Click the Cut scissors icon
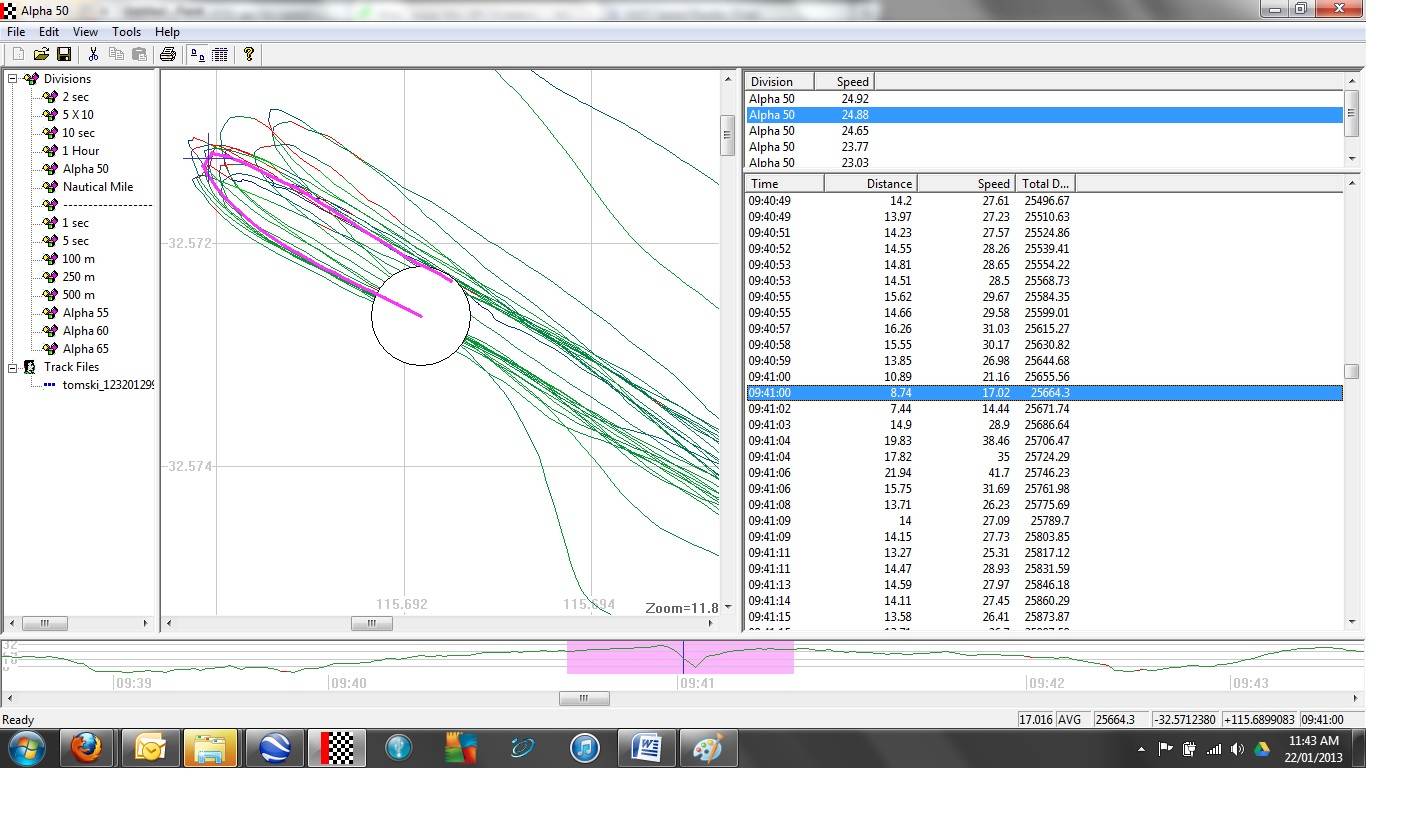This screenshot has height=830, width=1402. click(93, 54)
